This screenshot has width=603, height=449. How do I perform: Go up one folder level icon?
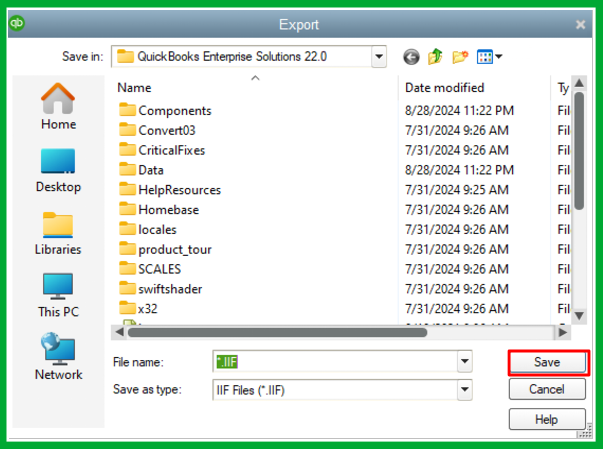click(x=435, y=57)
